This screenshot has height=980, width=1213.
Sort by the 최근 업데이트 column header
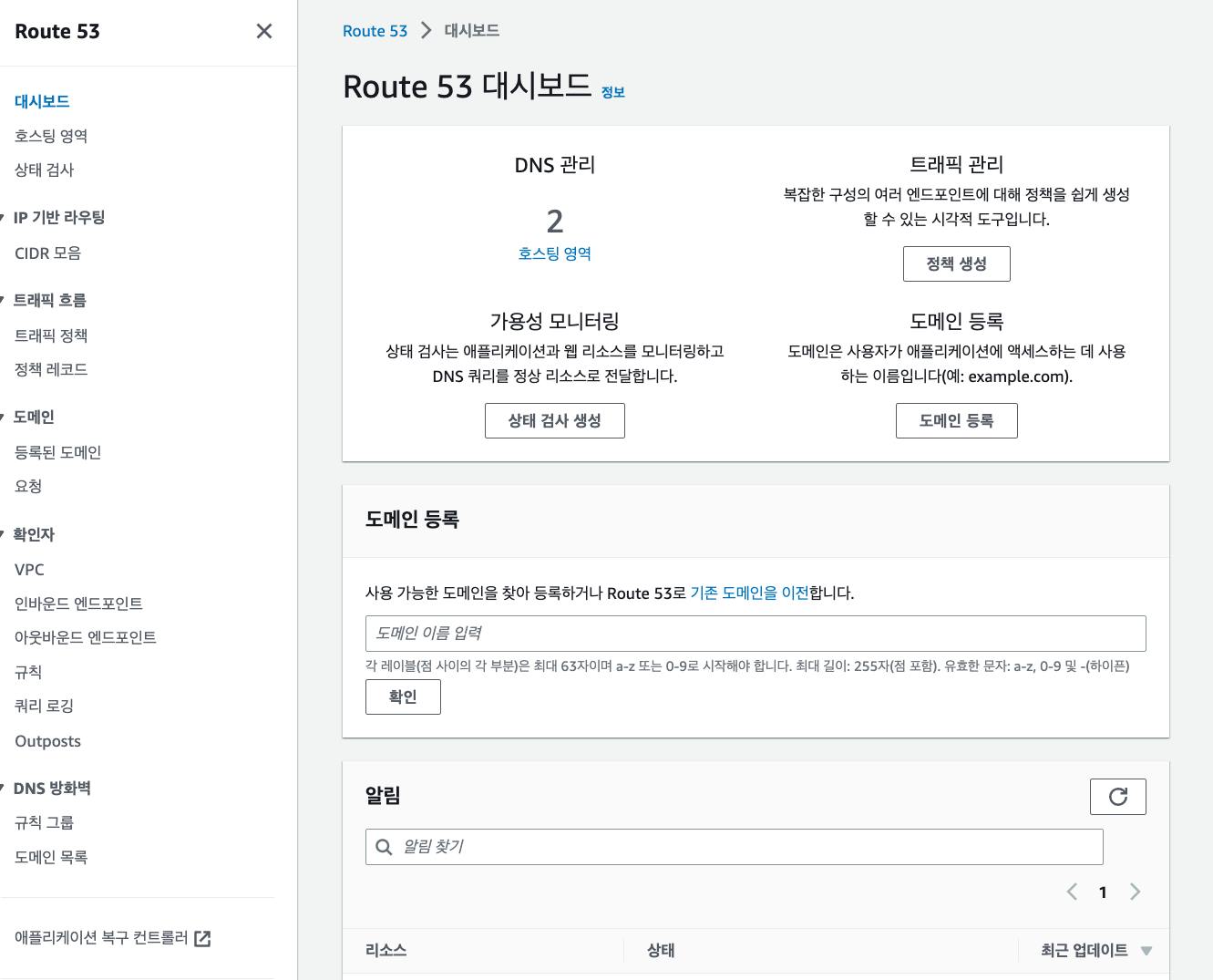coord(1085,950)
